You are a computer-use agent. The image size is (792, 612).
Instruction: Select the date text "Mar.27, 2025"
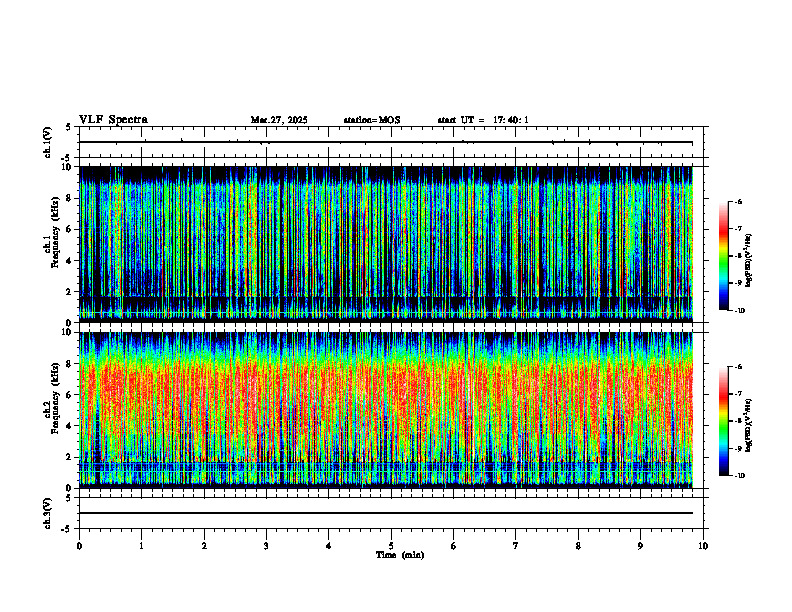click(x=279, y=120)
